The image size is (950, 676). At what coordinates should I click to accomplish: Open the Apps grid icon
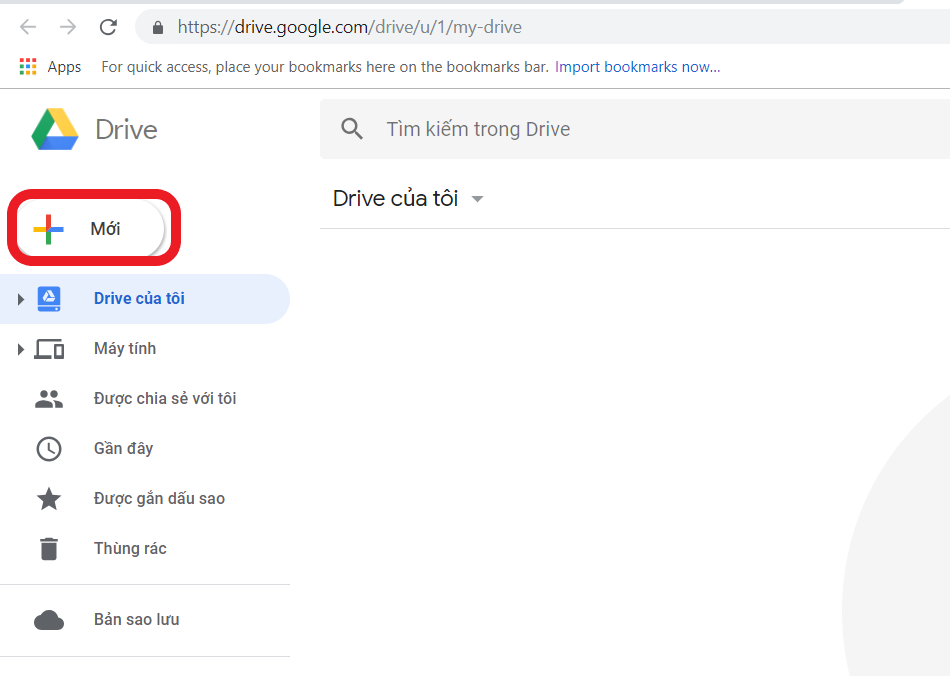pos(27,66)
